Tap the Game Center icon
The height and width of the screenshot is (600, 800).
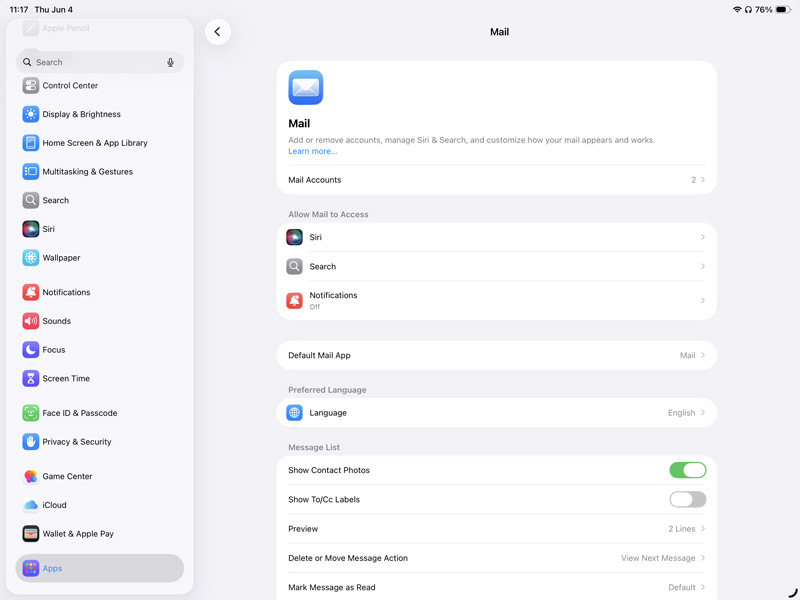coord(31,476)
